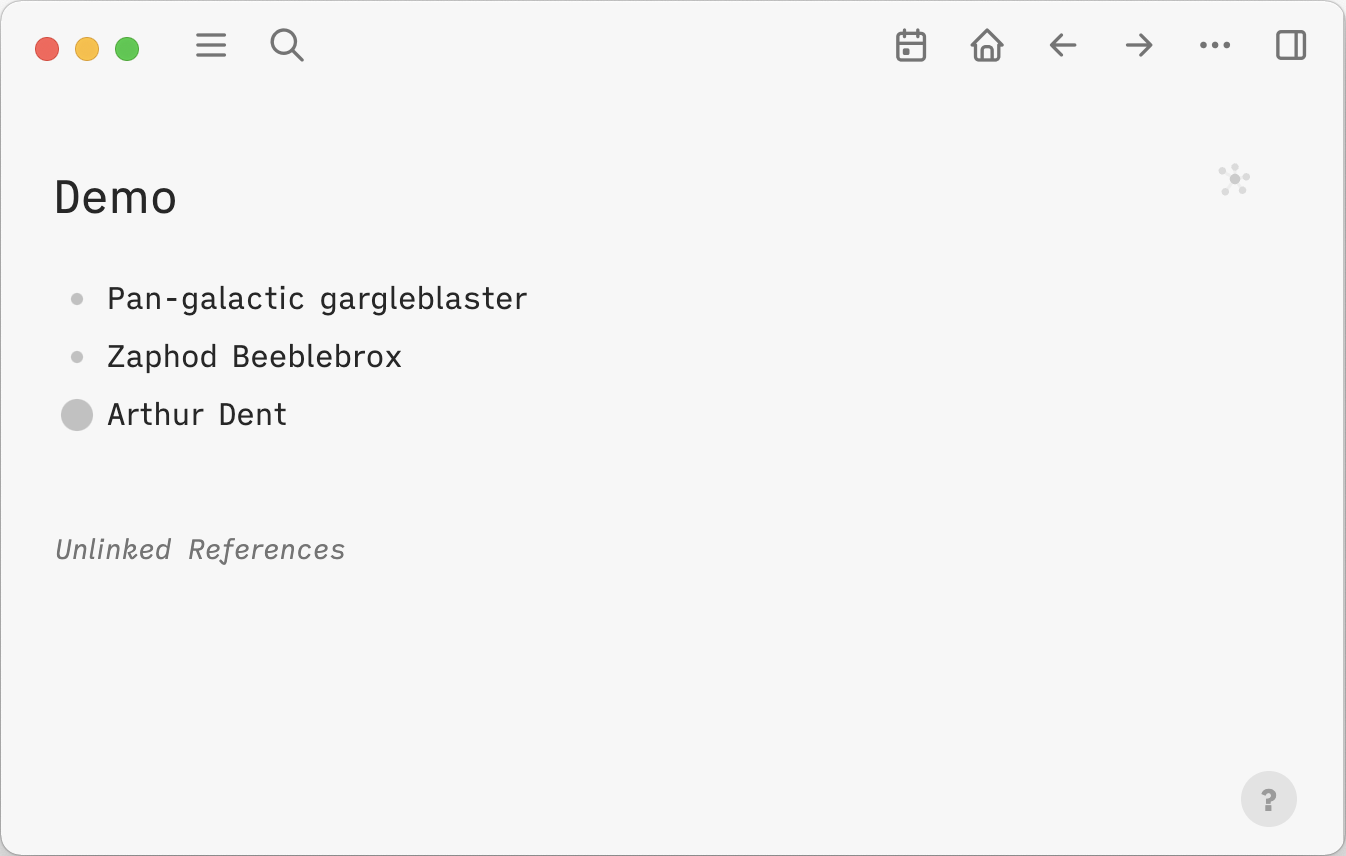
Task: Click the Pan-galactic gargleblaster text
Action: pyautogui.click(x=317, y=297)
